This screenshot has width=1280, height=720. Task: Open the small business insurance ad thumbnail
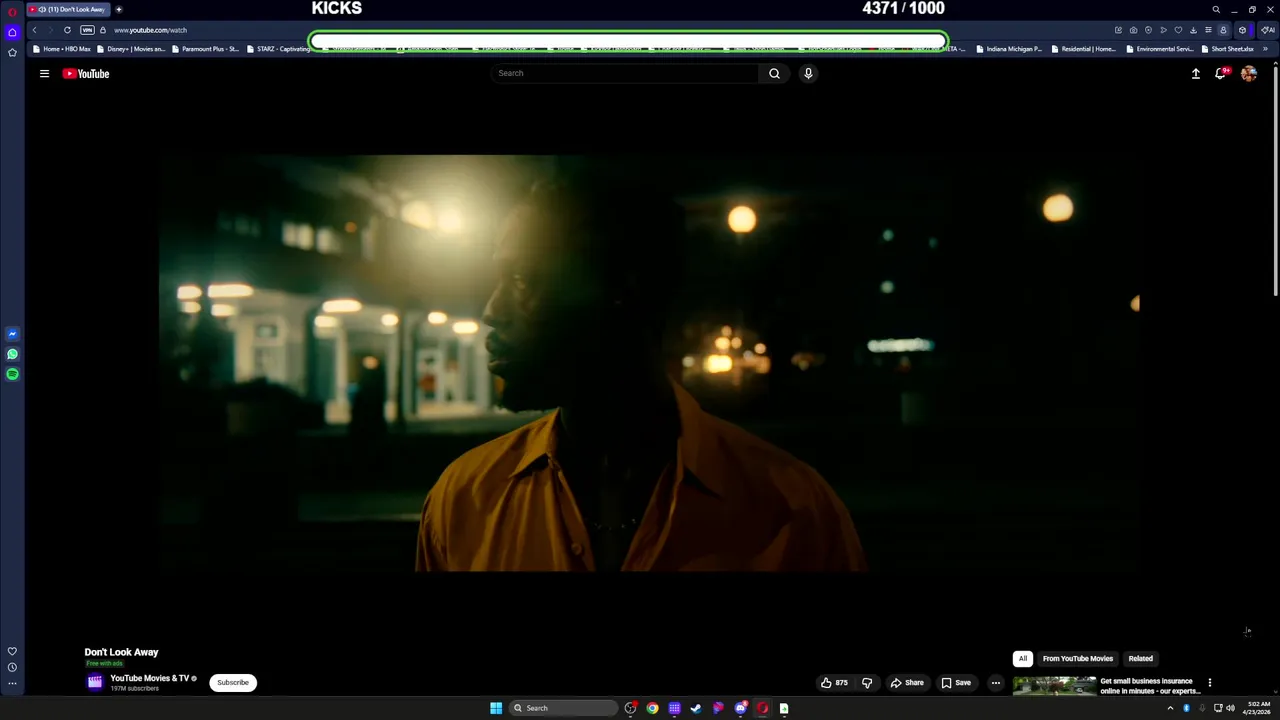[x=1054, y=686]
